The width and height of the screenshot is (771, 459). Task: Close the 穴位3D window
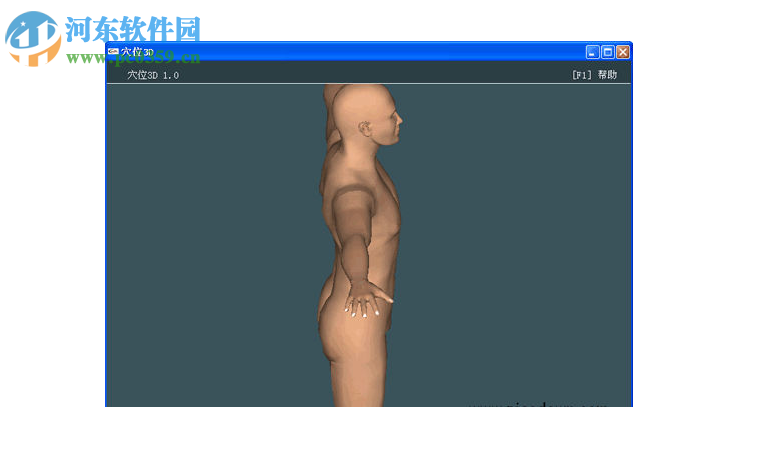pos(623,52)
